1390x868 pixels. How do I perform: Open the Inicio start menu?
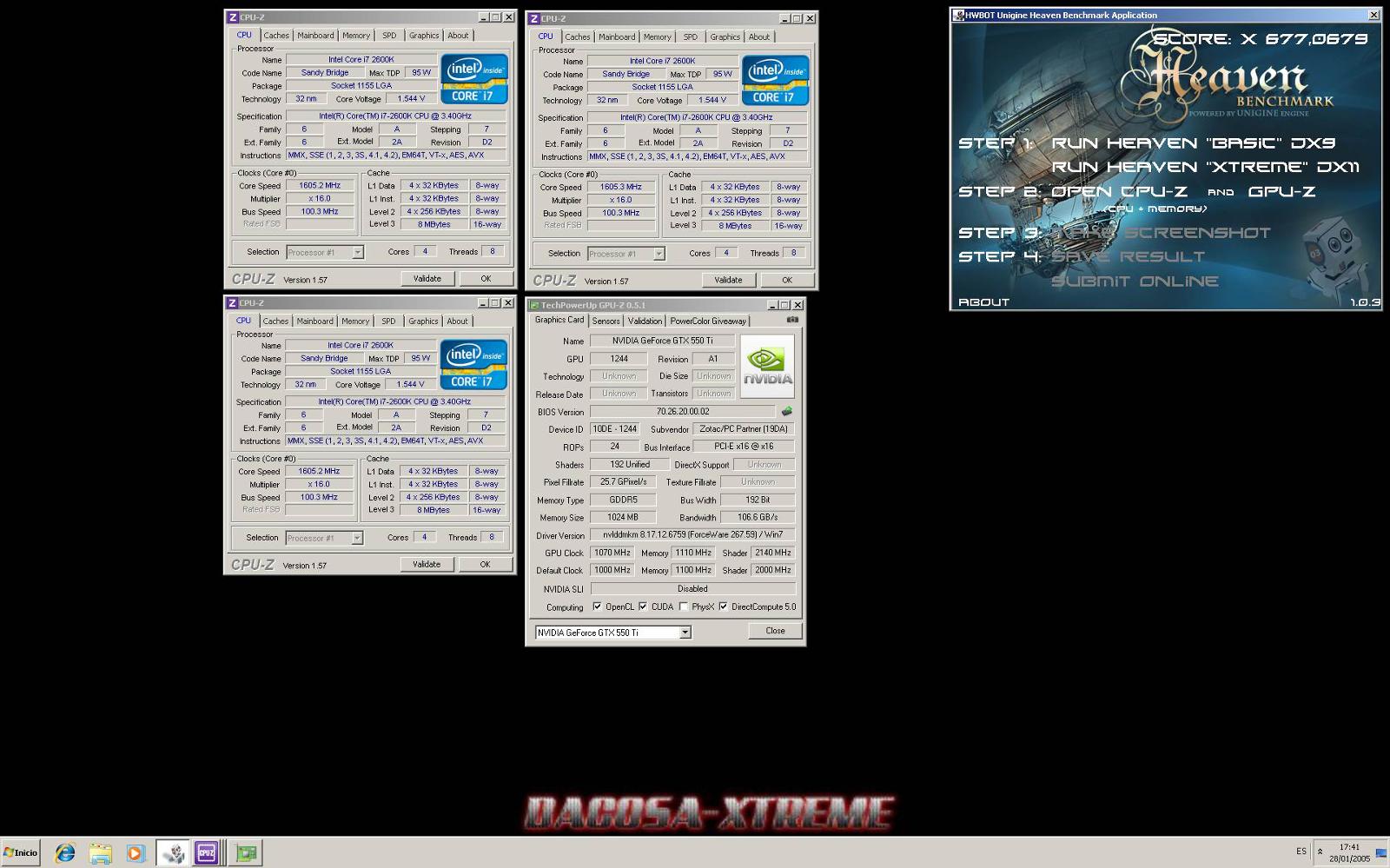(x=20, y=852)
